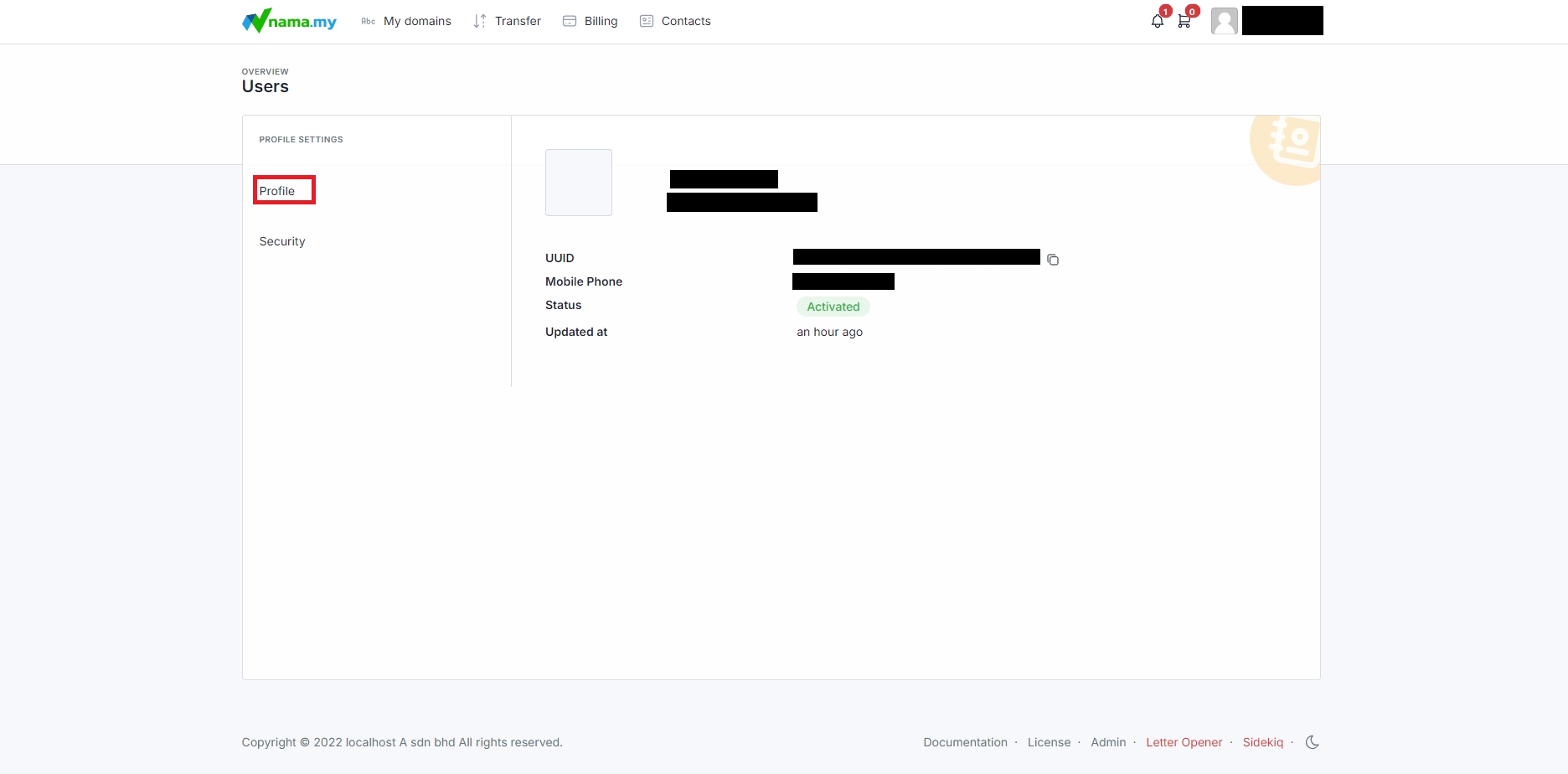The image size is (1568, 774).
Task: Select Profile in profile settings
Action: coord(277,191)
